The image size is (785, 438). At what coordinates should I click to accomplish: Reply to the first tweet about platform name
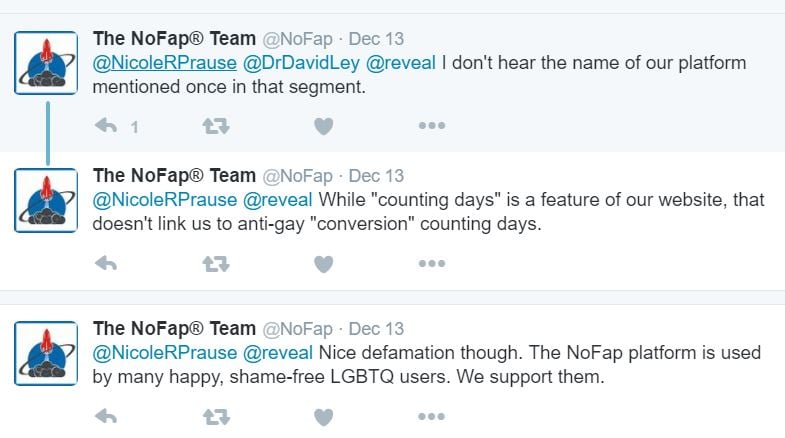[x=106, y=126]
